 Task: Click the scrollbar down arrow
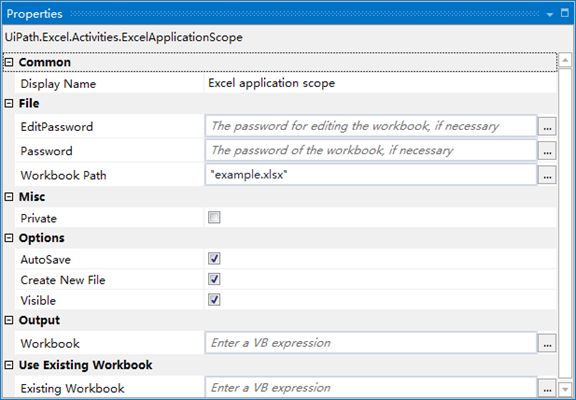pyautogui.click(x=565, y=388)
